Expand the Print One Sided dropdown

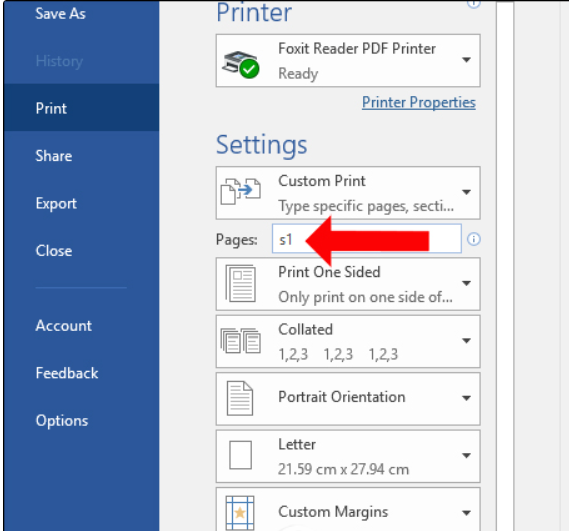466,283
